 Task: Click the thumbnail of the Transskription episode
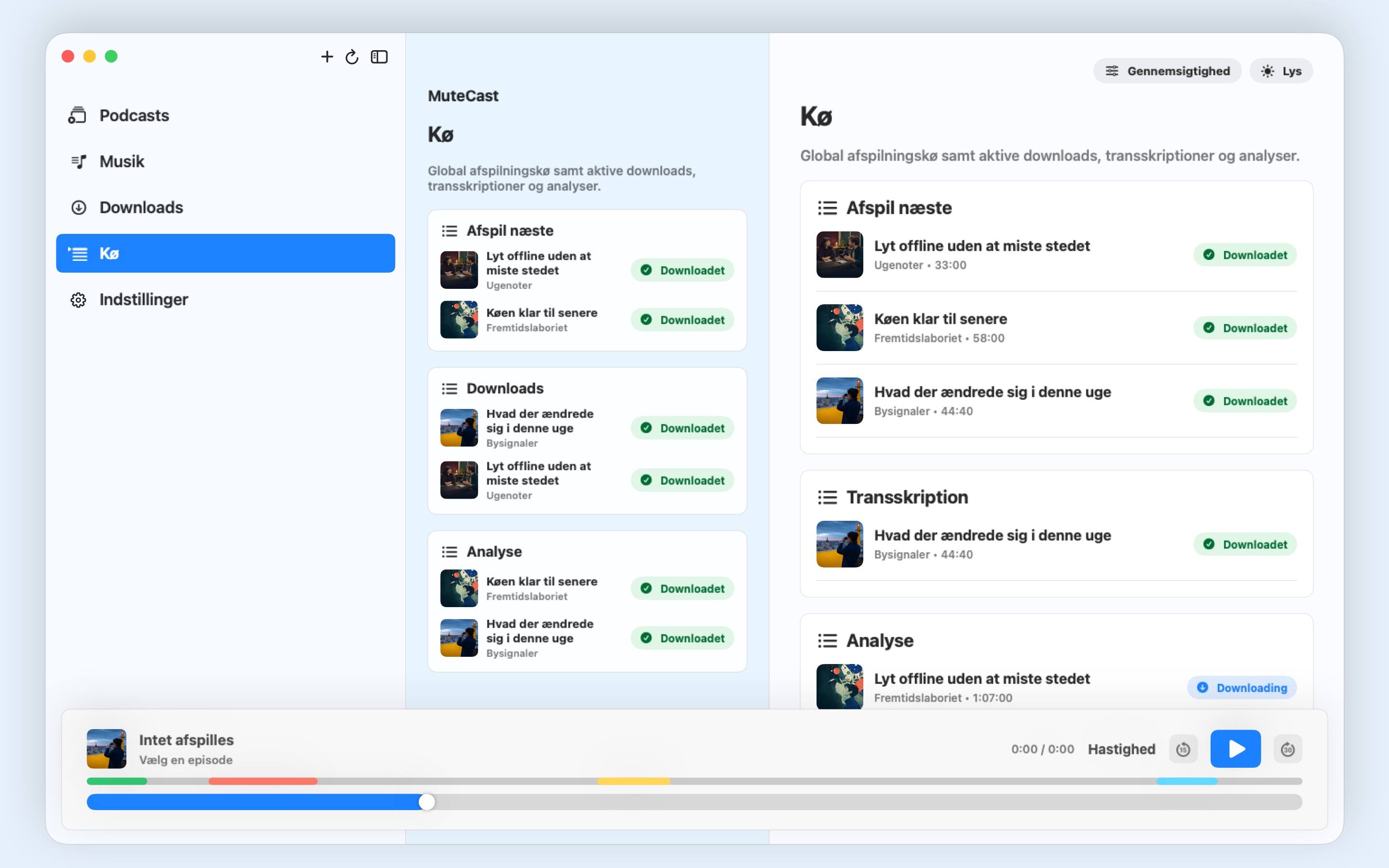pyautogui.click(x=839, y=544)
